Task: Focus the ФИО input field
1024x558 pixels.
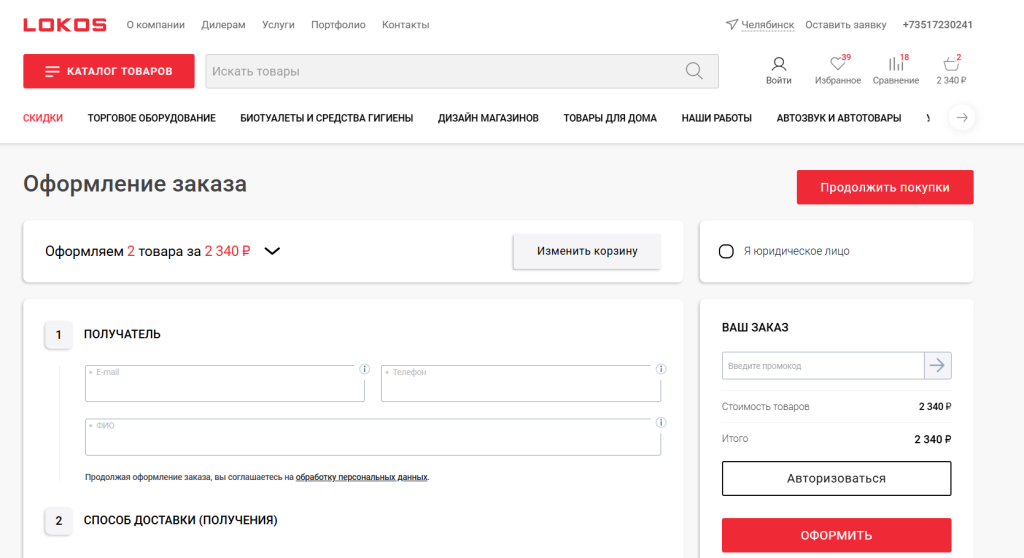Action: point(373,437)
